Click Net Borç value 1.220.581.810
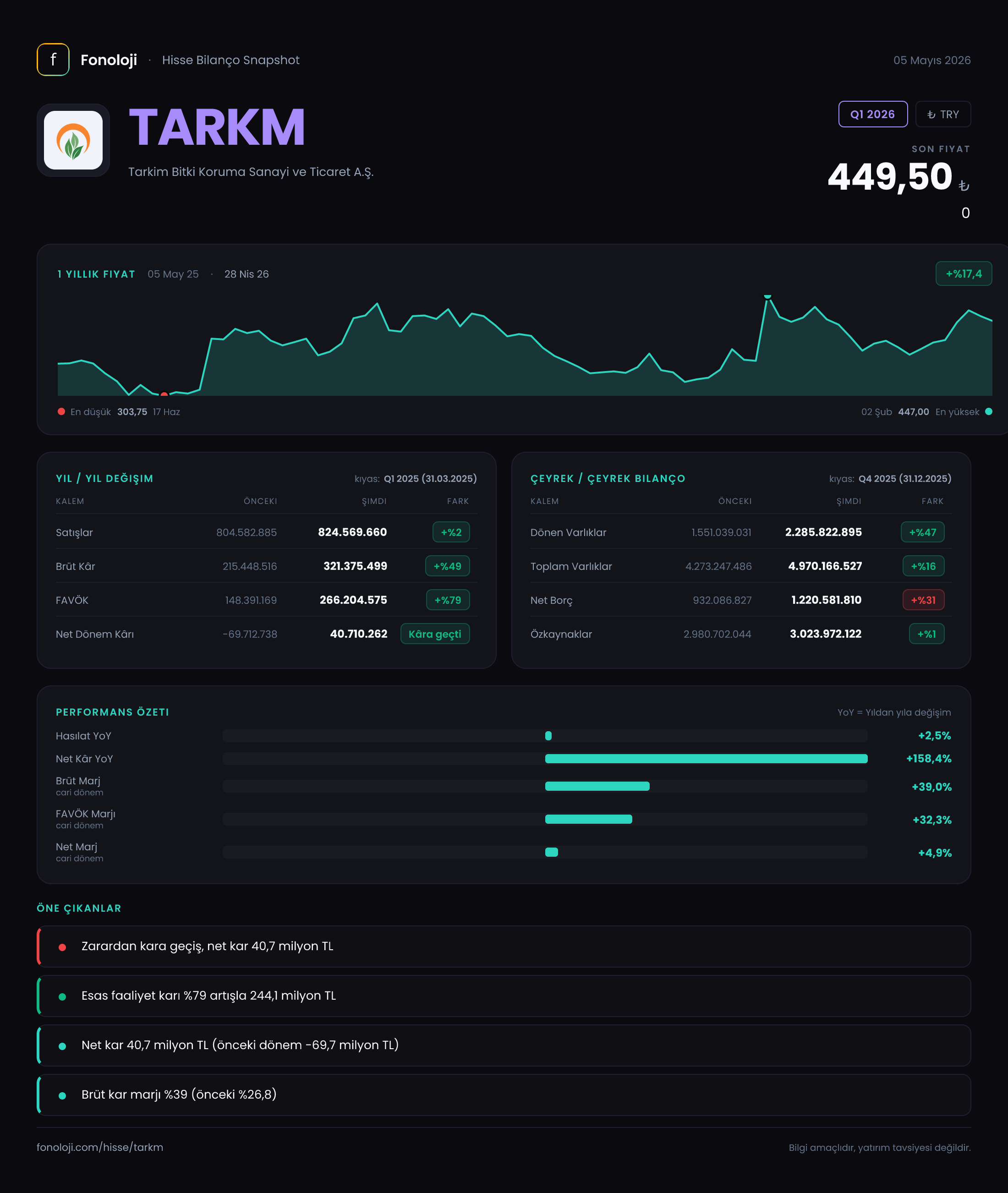 tap(826, 600)
